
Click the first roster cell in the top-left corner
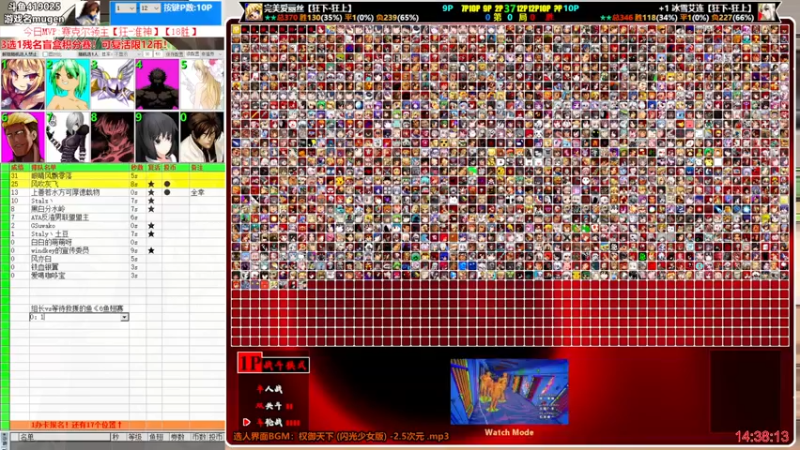coord(236,30)
